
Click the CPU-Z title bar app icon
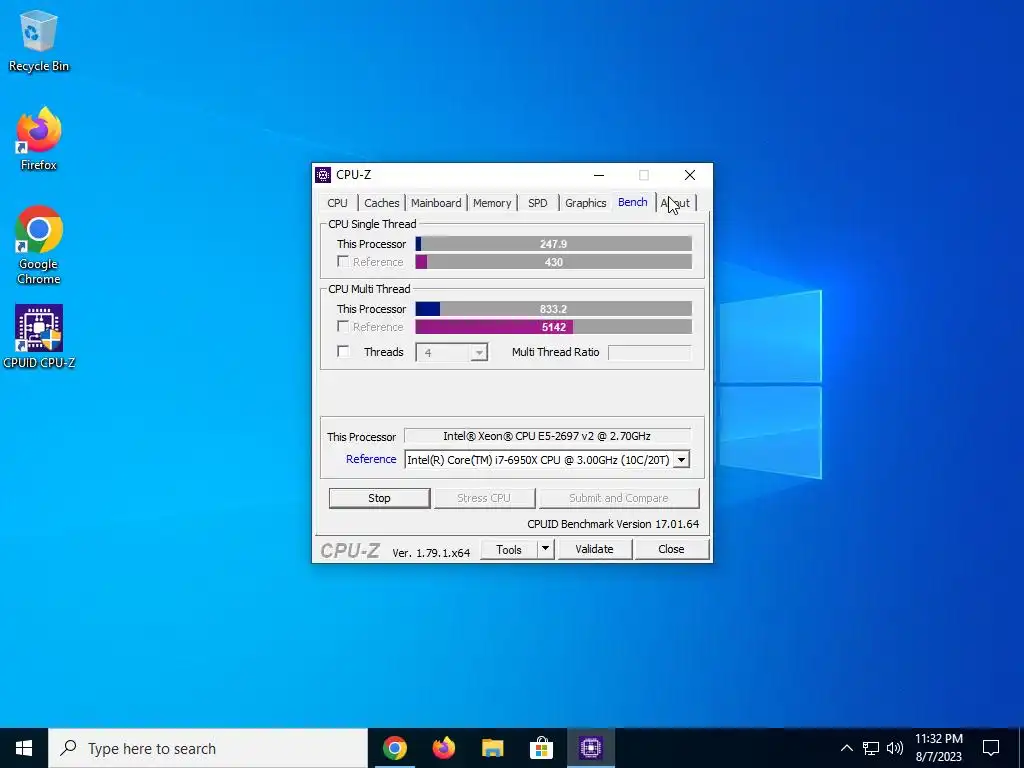323,175
